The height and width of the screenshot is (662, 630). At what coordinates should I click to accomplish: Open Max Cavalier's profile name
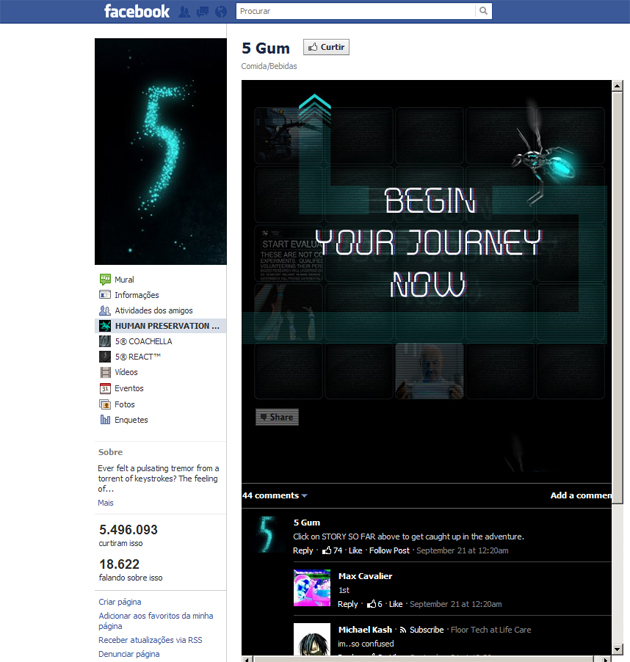[365, 576]
